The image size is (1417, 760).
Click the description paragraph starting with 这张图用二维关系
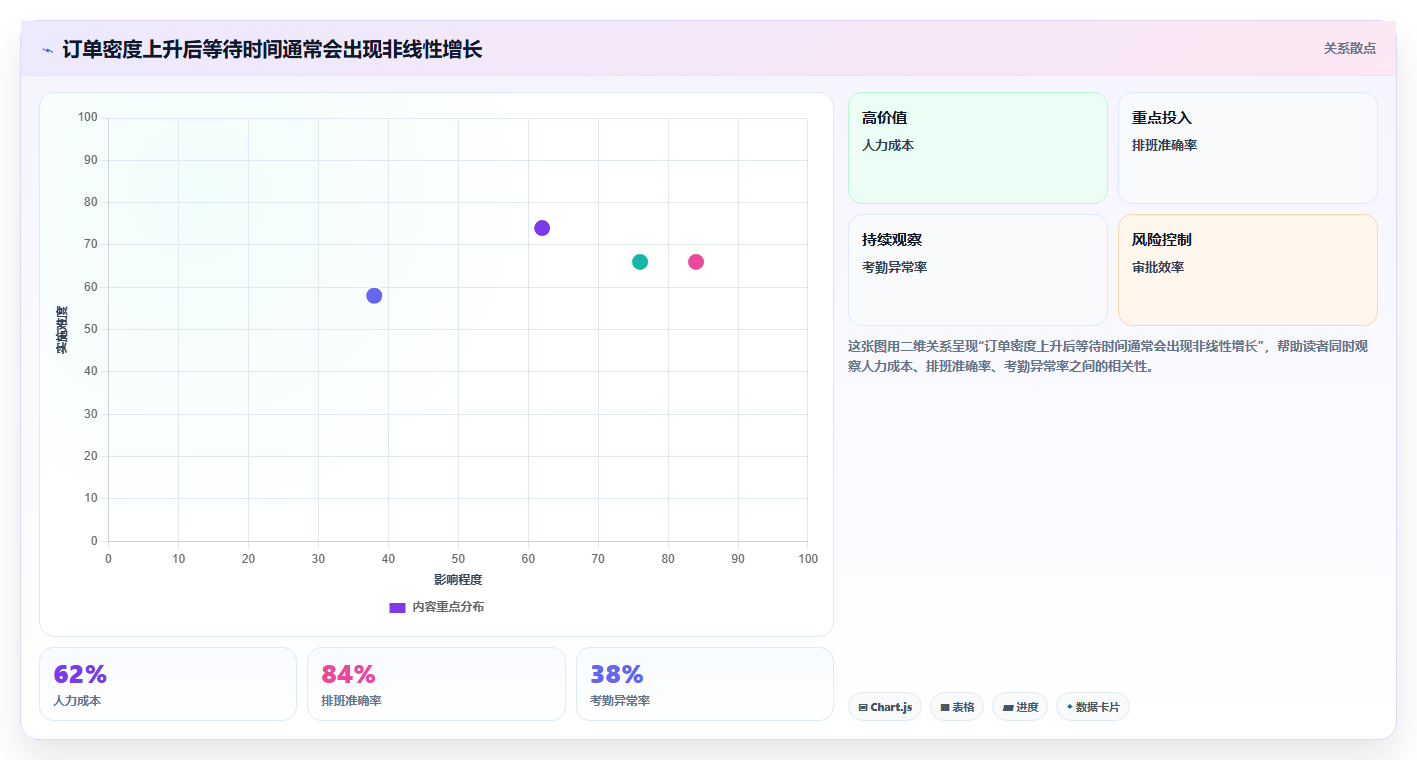[x=1108, y=356]
